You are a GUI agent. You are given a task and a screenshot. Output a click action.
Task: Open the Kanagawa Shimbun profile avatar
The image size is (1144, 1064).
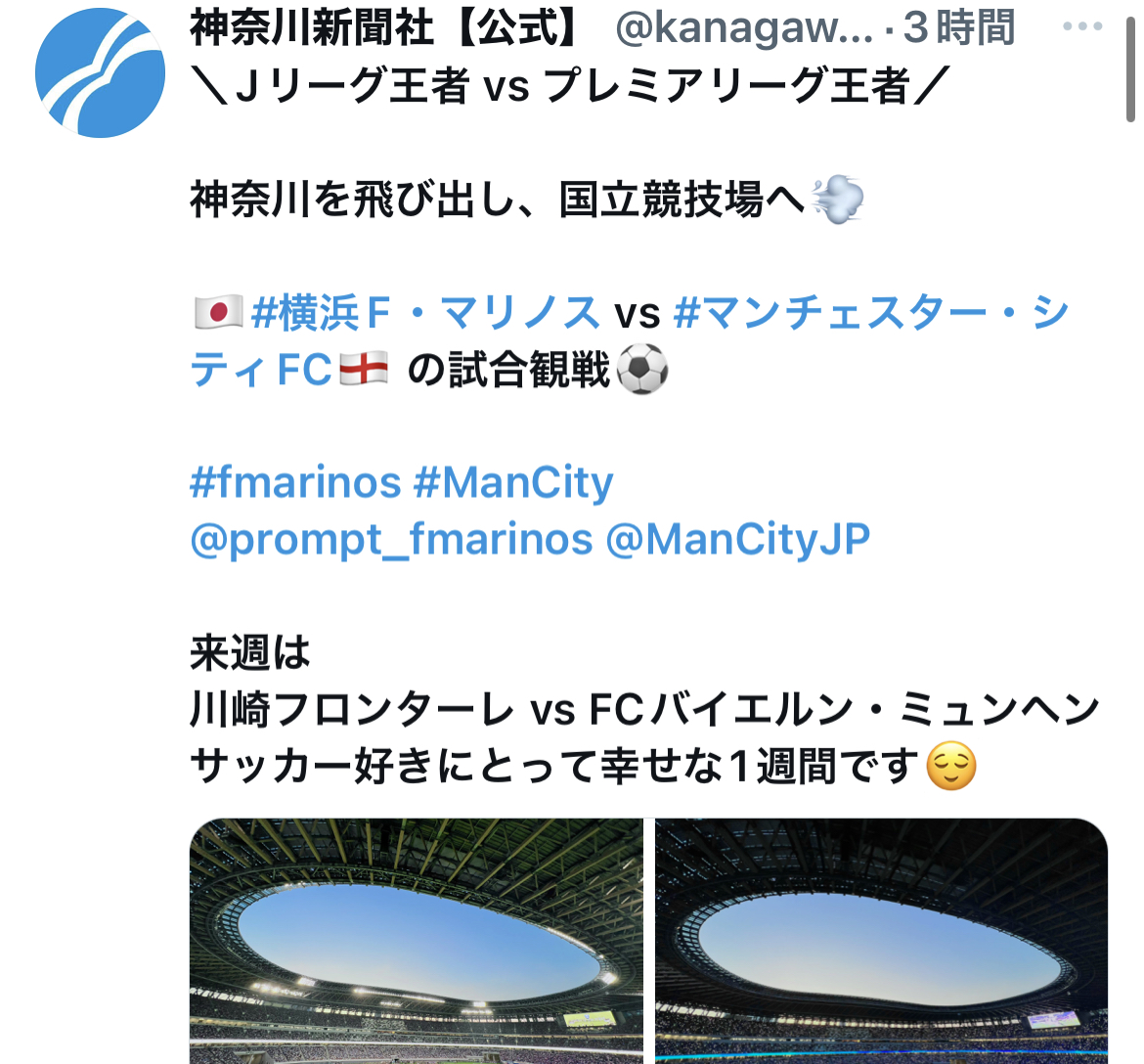tap(100, 72)
